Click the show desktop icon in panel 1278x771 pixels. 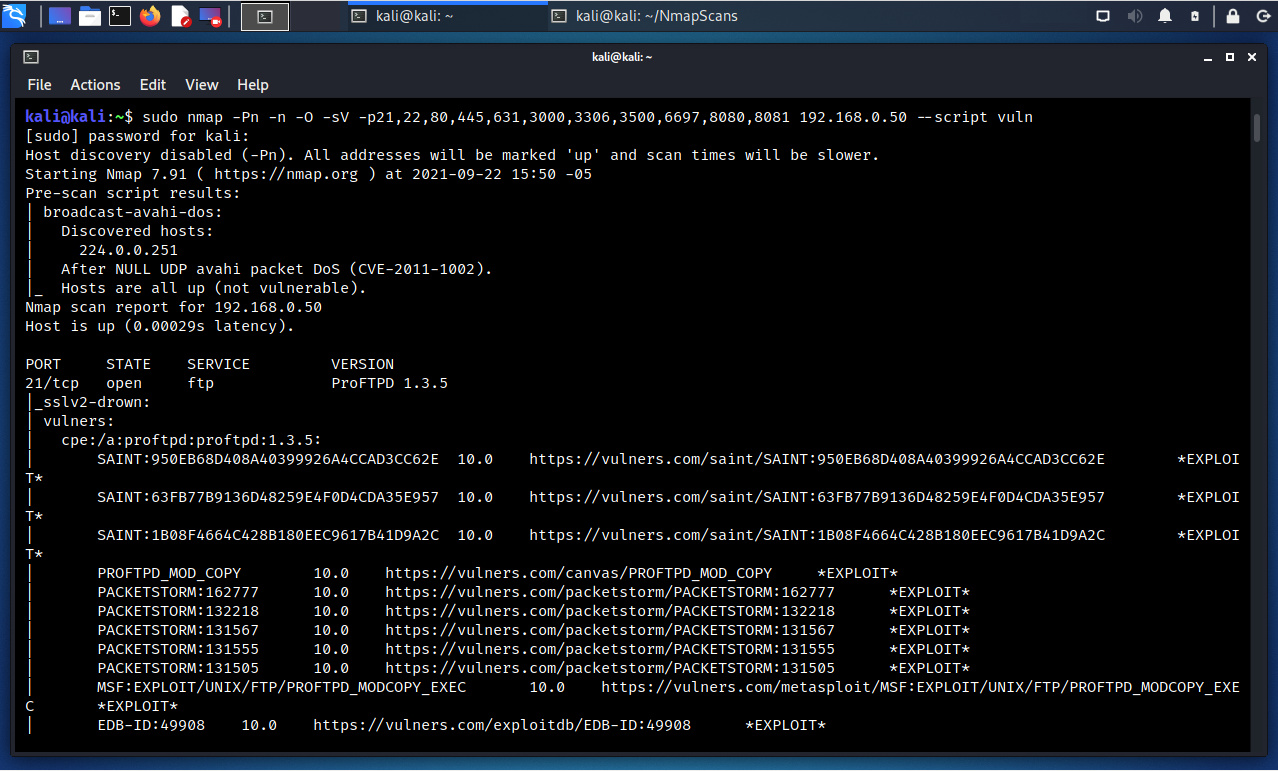pyautogui.click(x=60, y=16)
